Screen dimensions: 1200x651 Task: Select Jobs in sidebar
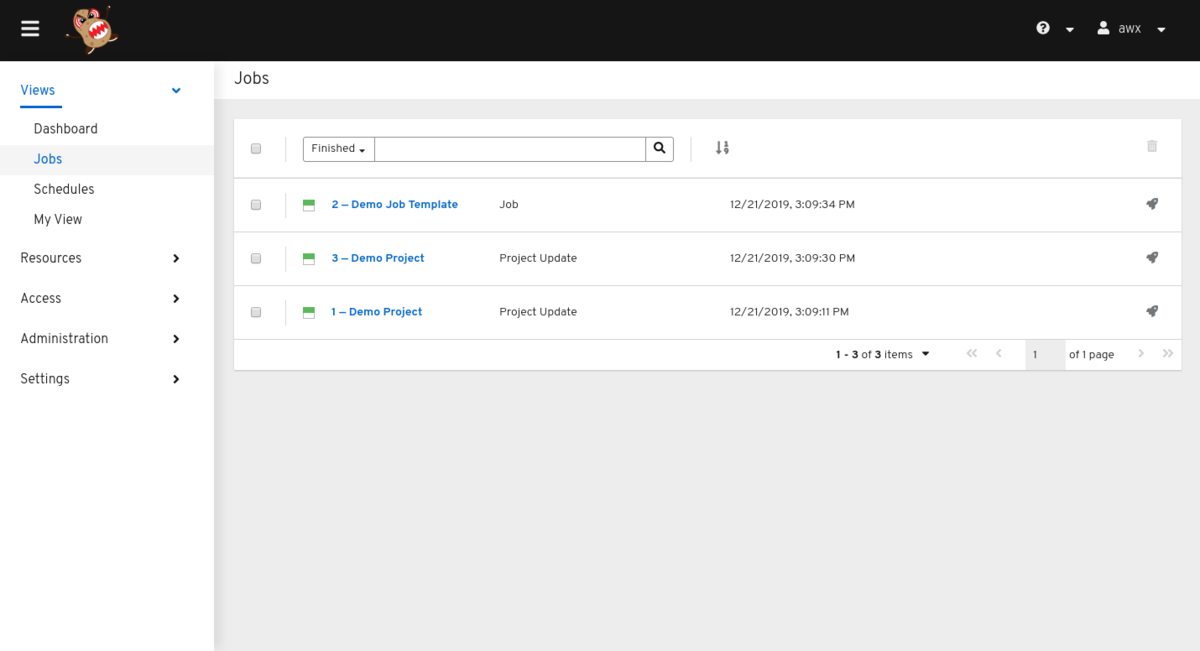(x=48, y=159)
